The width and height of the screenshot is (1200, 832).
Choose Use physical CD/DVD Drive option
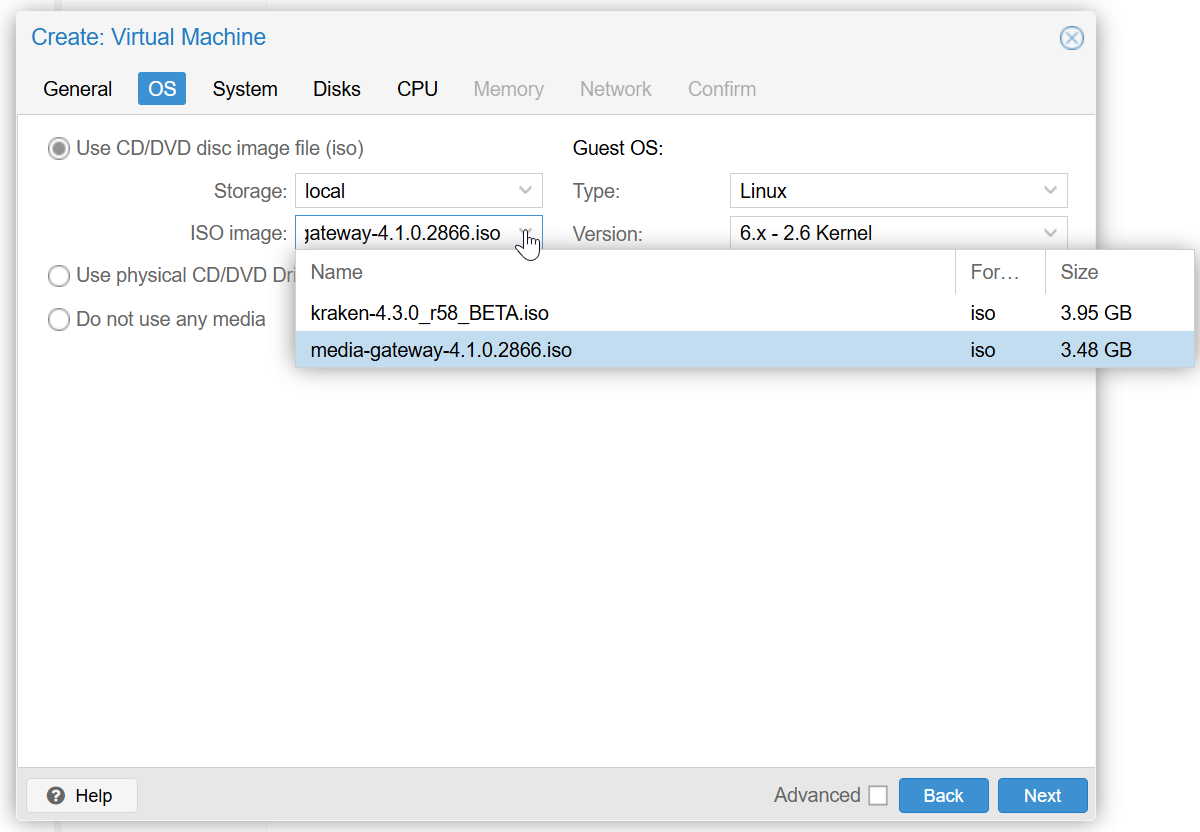pos(59,276)
